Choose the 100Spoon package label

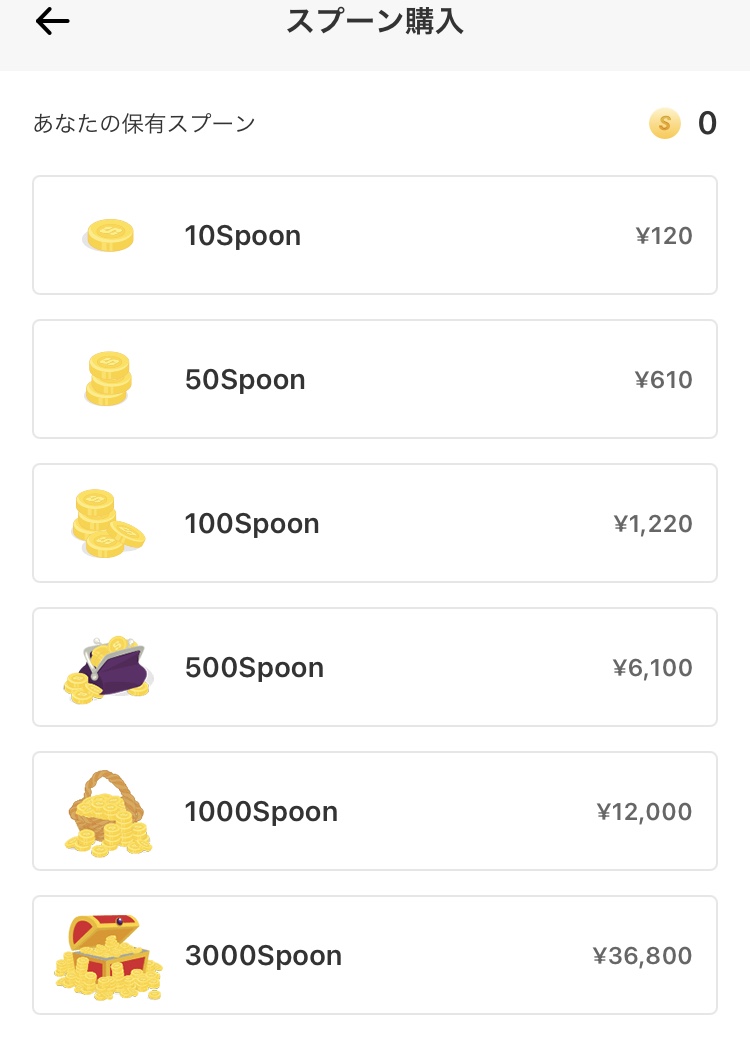click(x=252, y=523)
